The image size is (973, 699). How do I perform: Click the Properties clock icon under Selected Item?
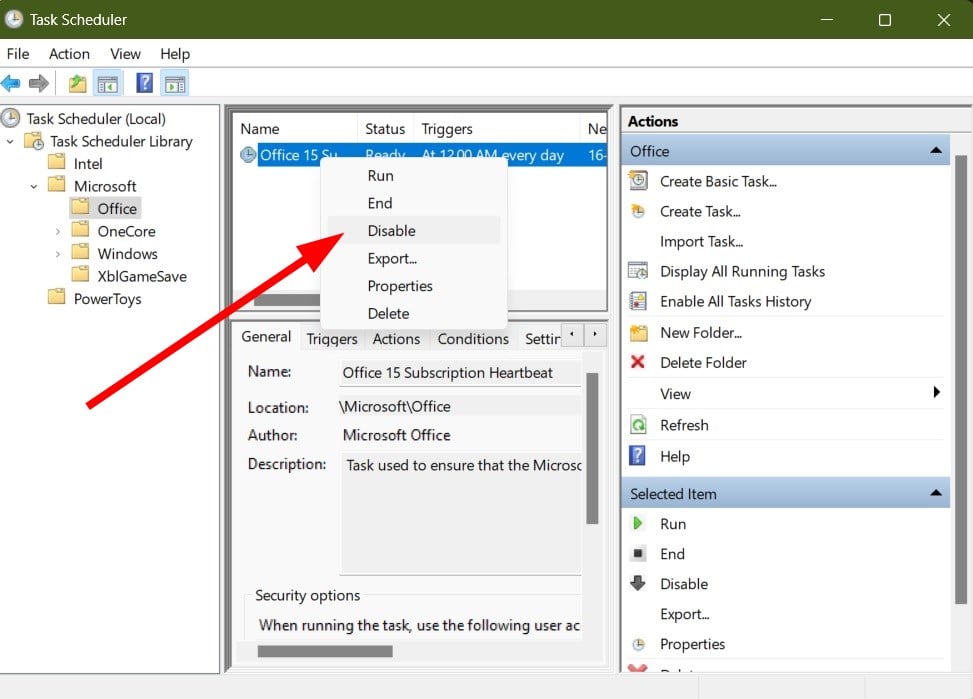638,644
